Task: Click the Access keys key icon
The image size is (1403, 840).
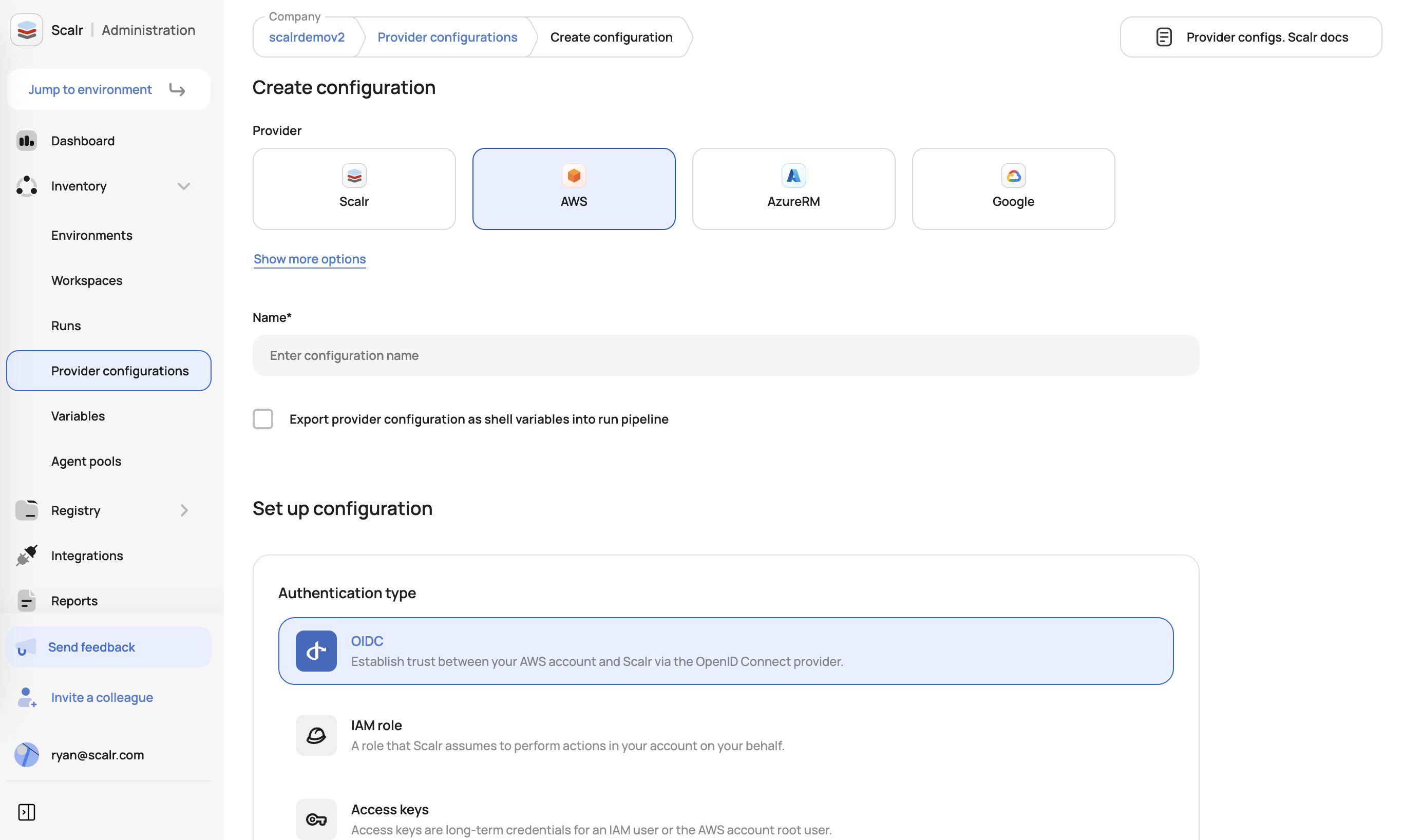Action: click(316, 819)
